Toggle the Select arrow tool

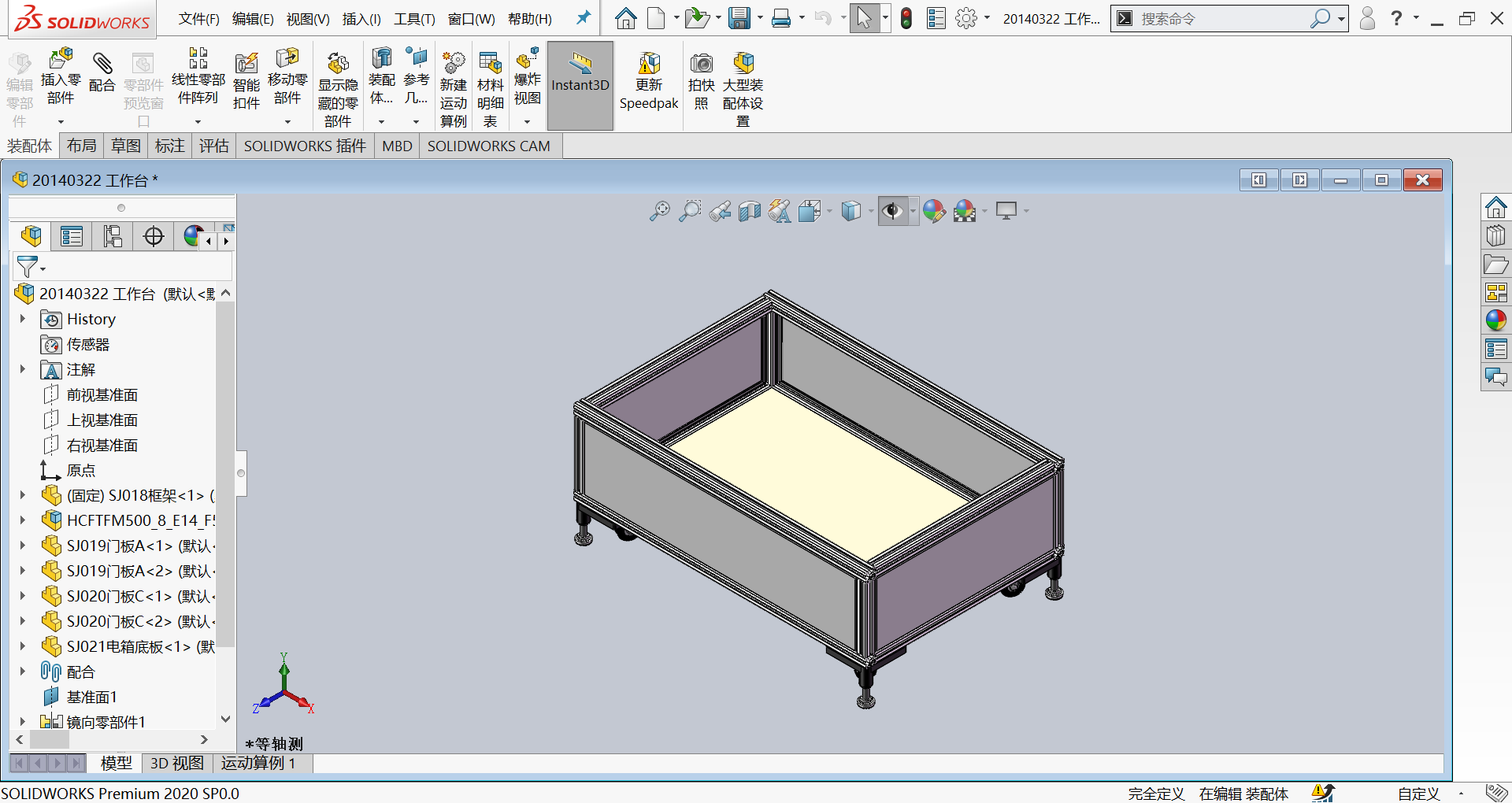click(x=864, y=18)
